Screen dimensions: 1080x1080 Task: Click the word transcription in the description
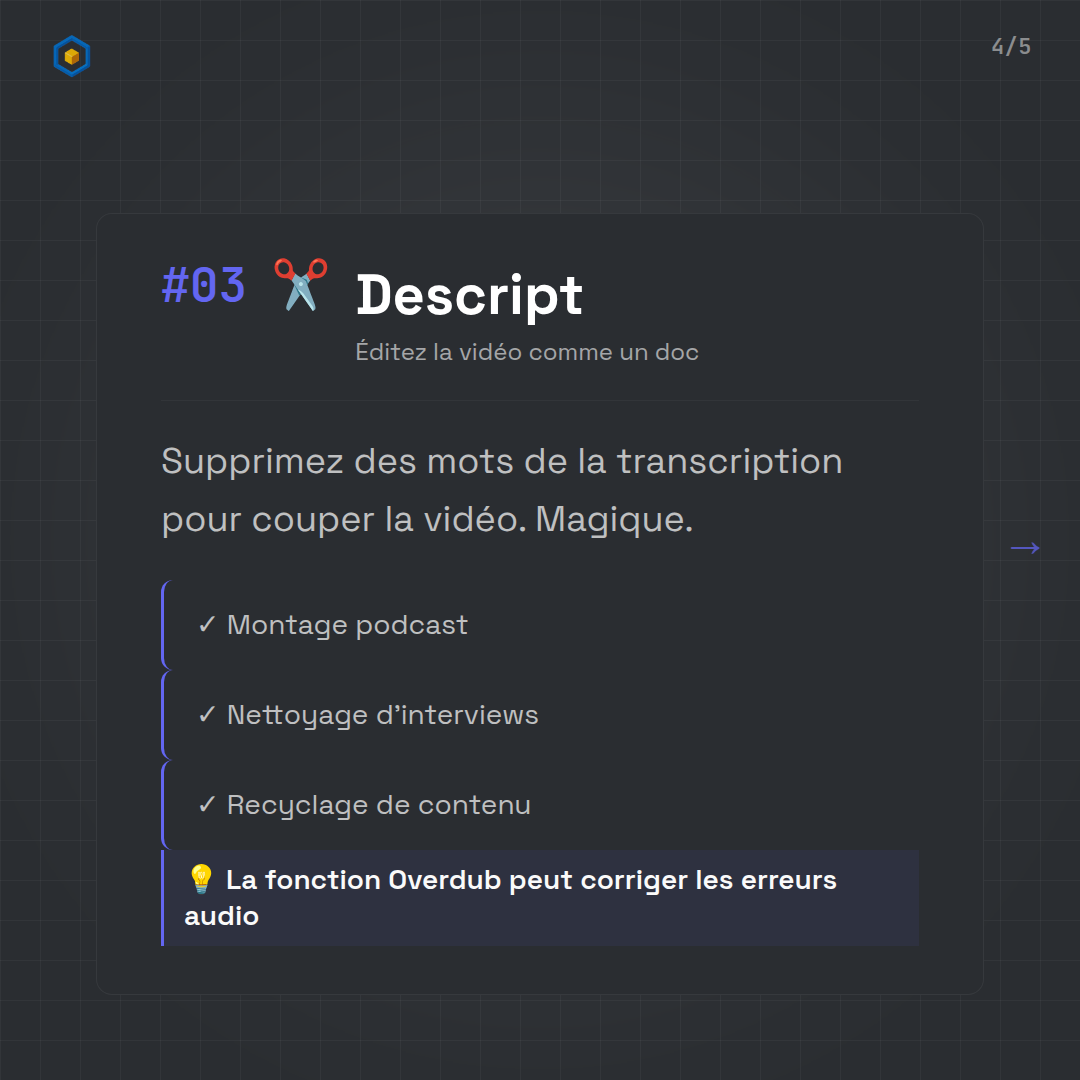729,461
